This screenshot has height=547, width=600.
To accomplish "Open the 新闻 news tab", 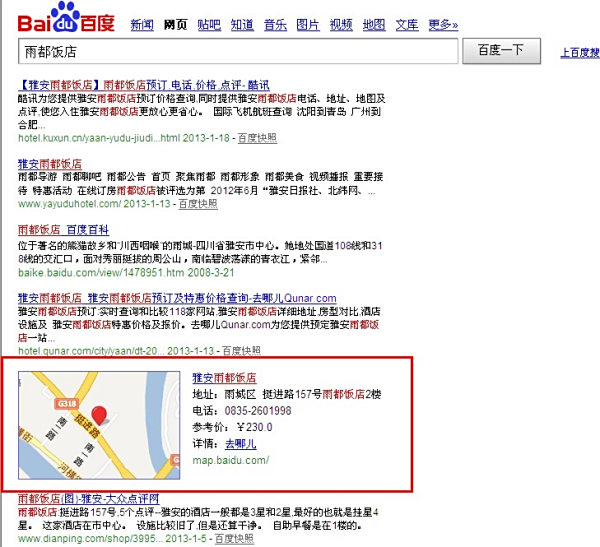I will [142, 25].
